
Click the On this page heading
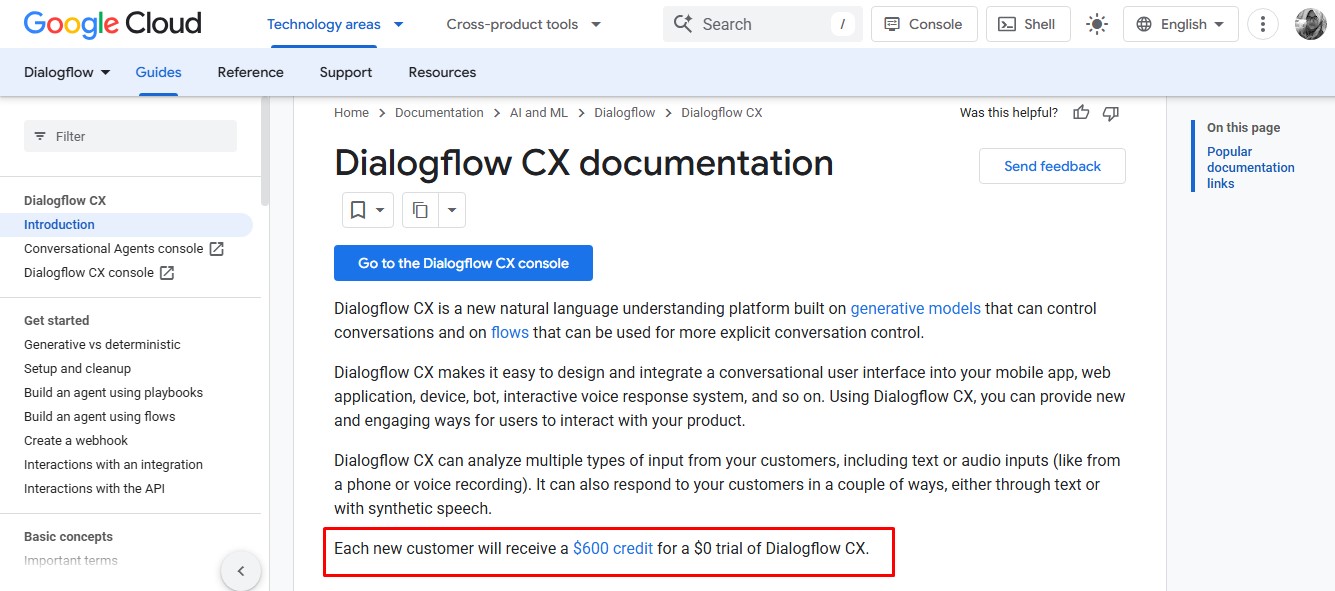point(1243,128)
